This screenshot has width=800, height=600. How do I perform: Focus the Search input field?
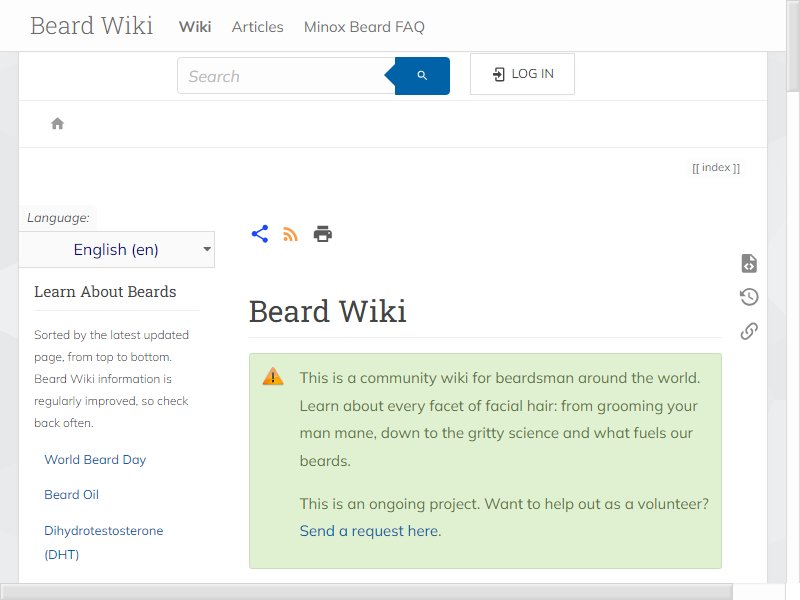tap(286, 76)
